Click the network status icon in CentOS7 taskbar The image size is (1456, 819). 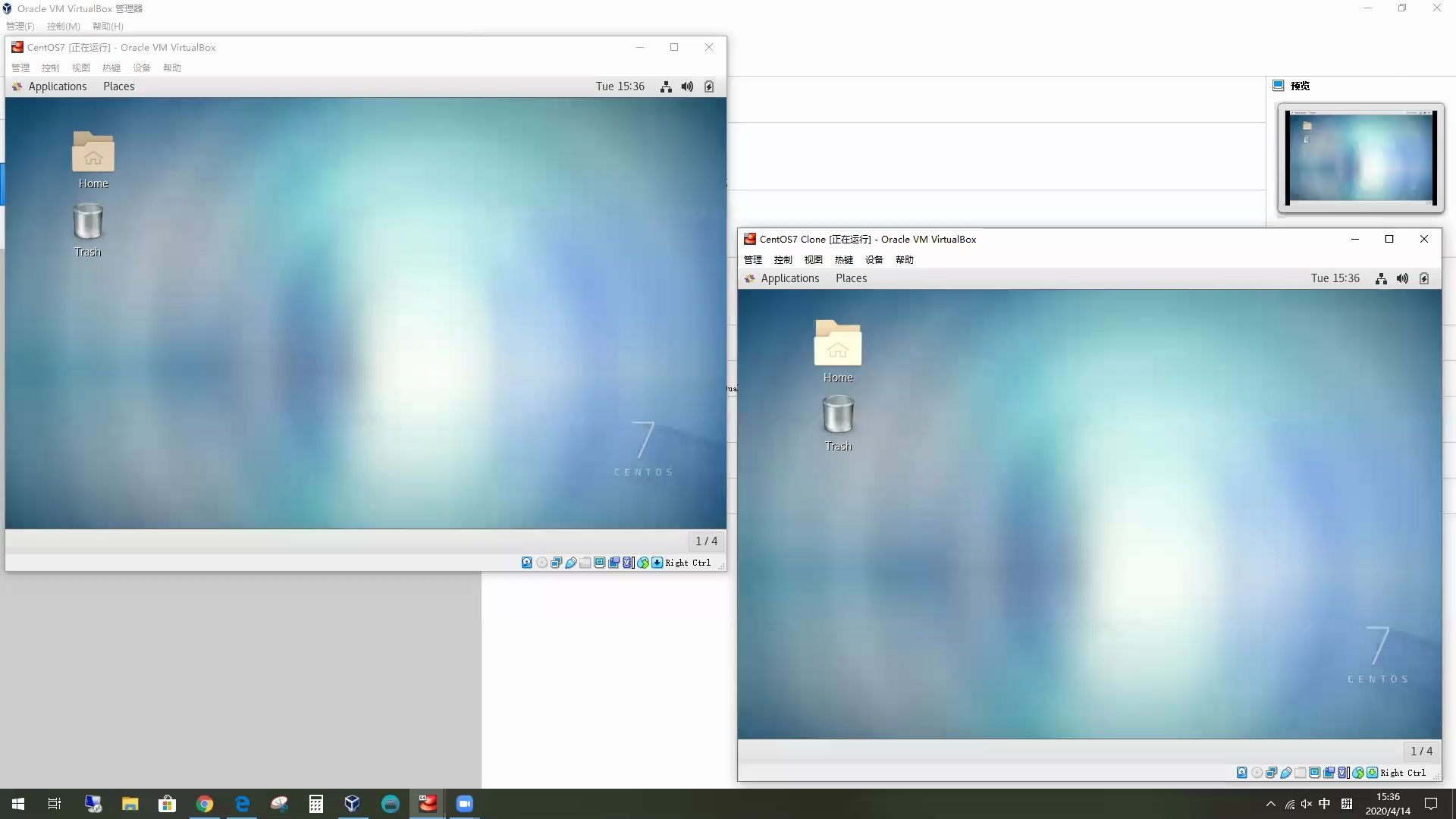(665, 86)
